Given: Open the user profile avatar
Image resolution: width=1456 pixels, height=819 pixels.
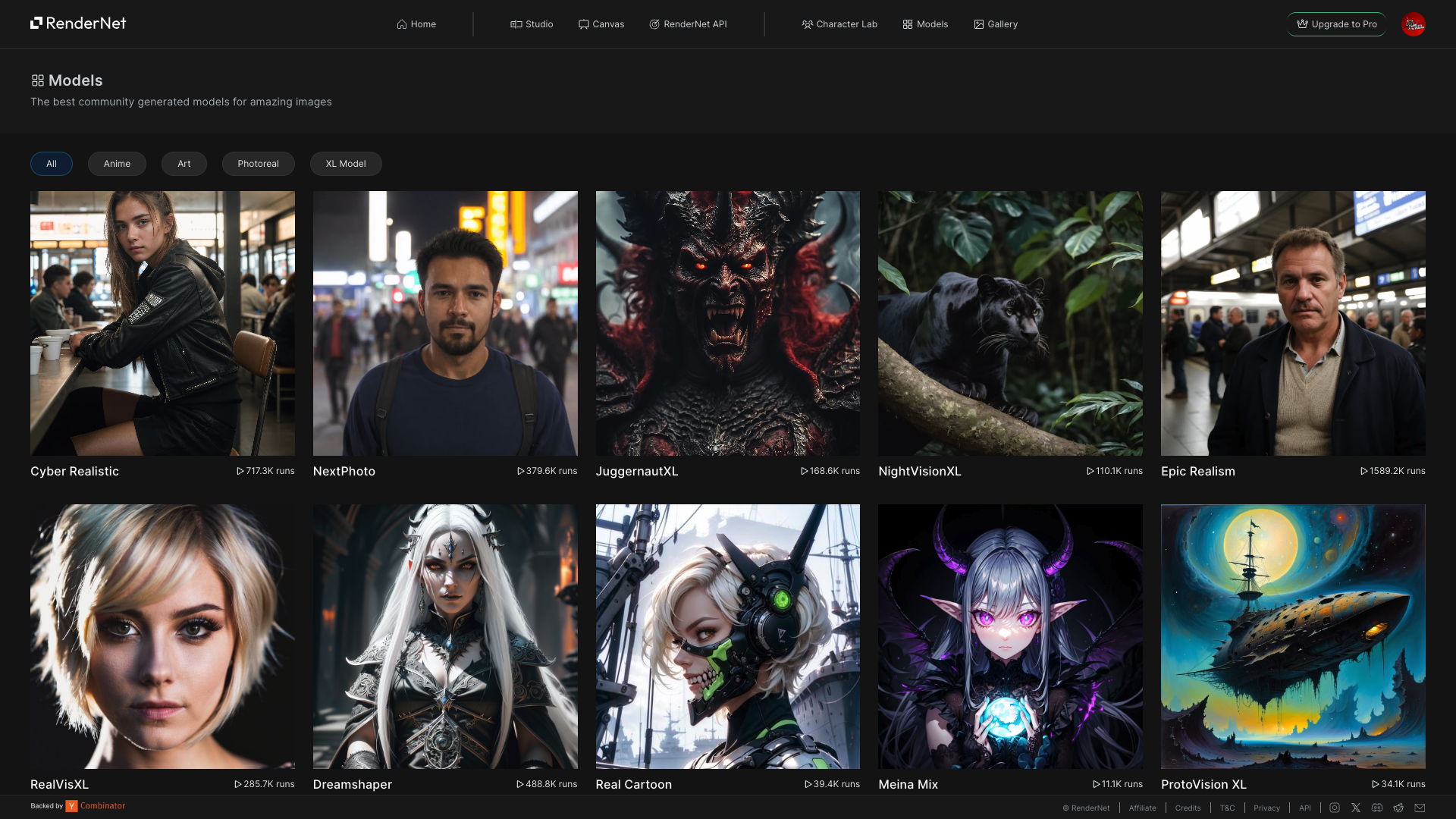Looking at the screenshot, I should [1413, 24].
